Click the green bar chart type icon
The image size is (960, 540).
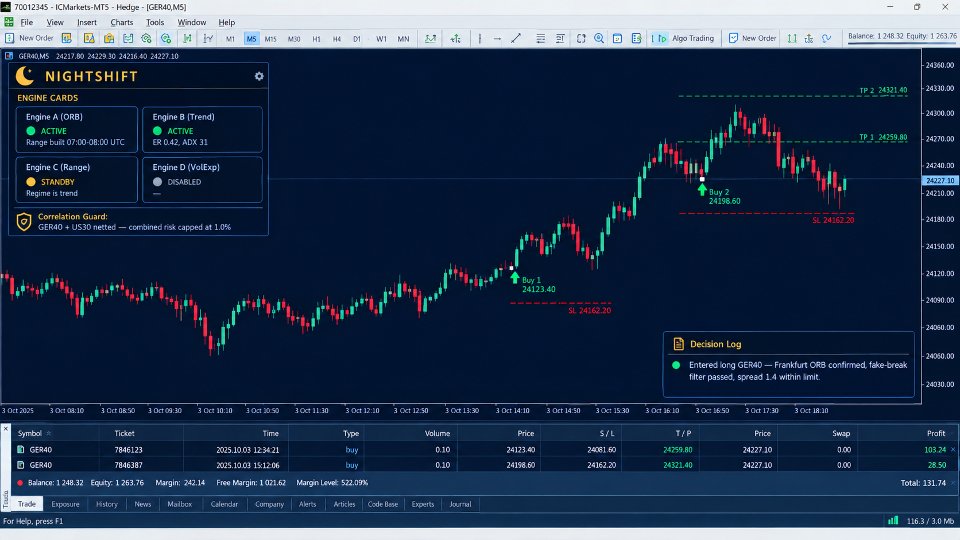[187, 38]
